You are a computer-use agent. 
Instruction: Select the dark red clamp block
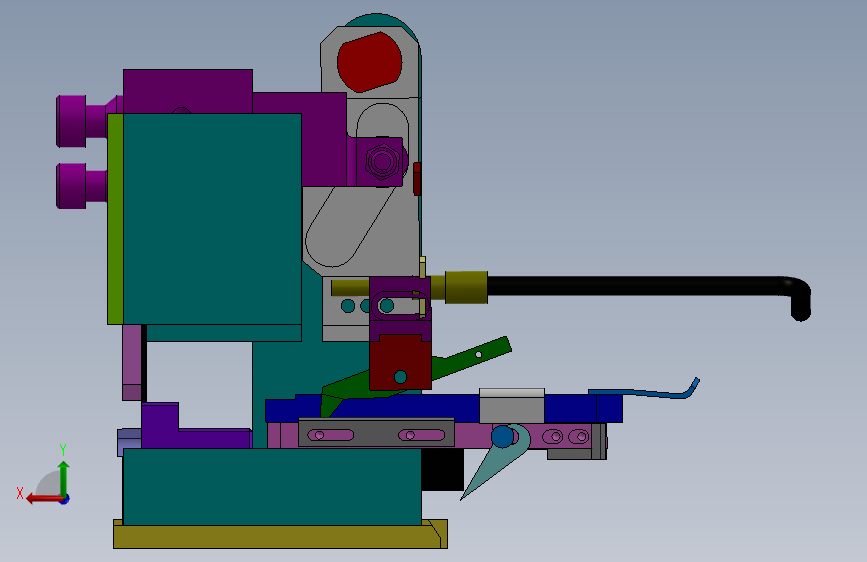(x=400, y=362)
